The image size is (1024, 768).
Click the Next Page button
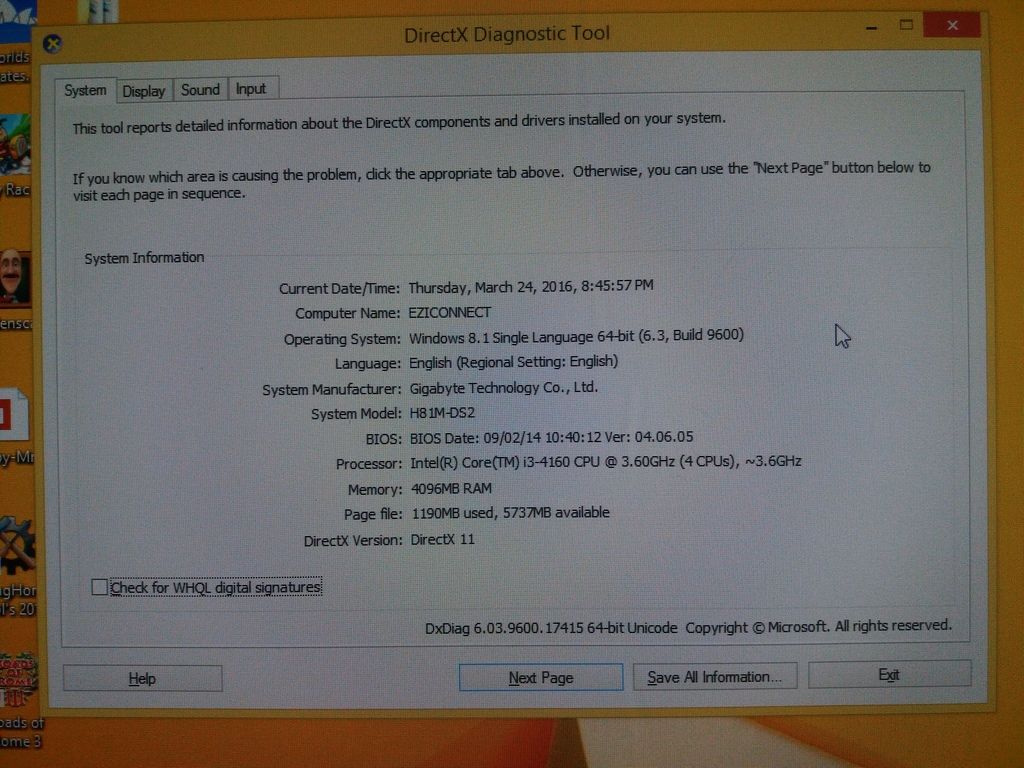pyautogui.click(x=541, y=678)
